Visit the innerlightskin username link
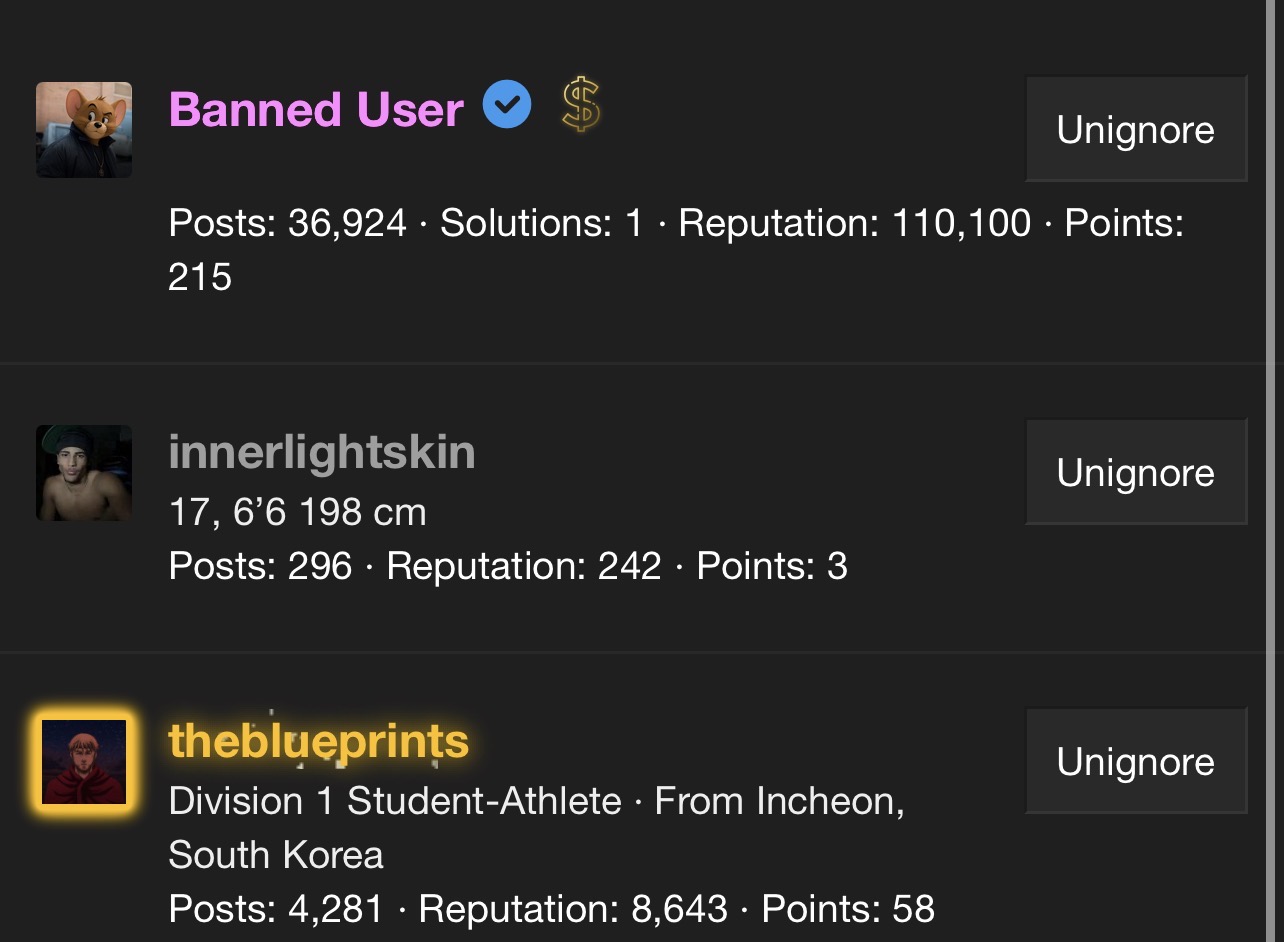 coord(322,452)
